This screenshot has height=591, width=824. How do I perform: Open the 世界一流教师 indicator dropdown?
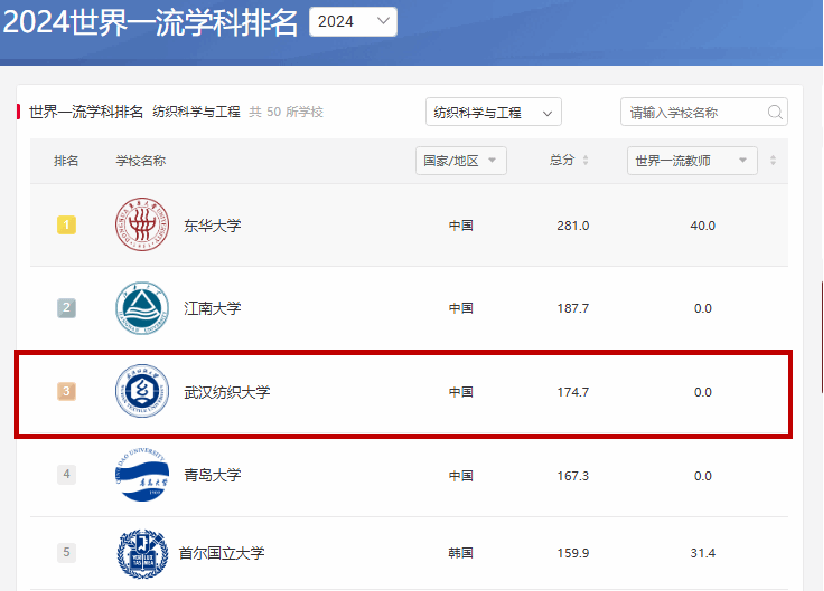[692, 161]
